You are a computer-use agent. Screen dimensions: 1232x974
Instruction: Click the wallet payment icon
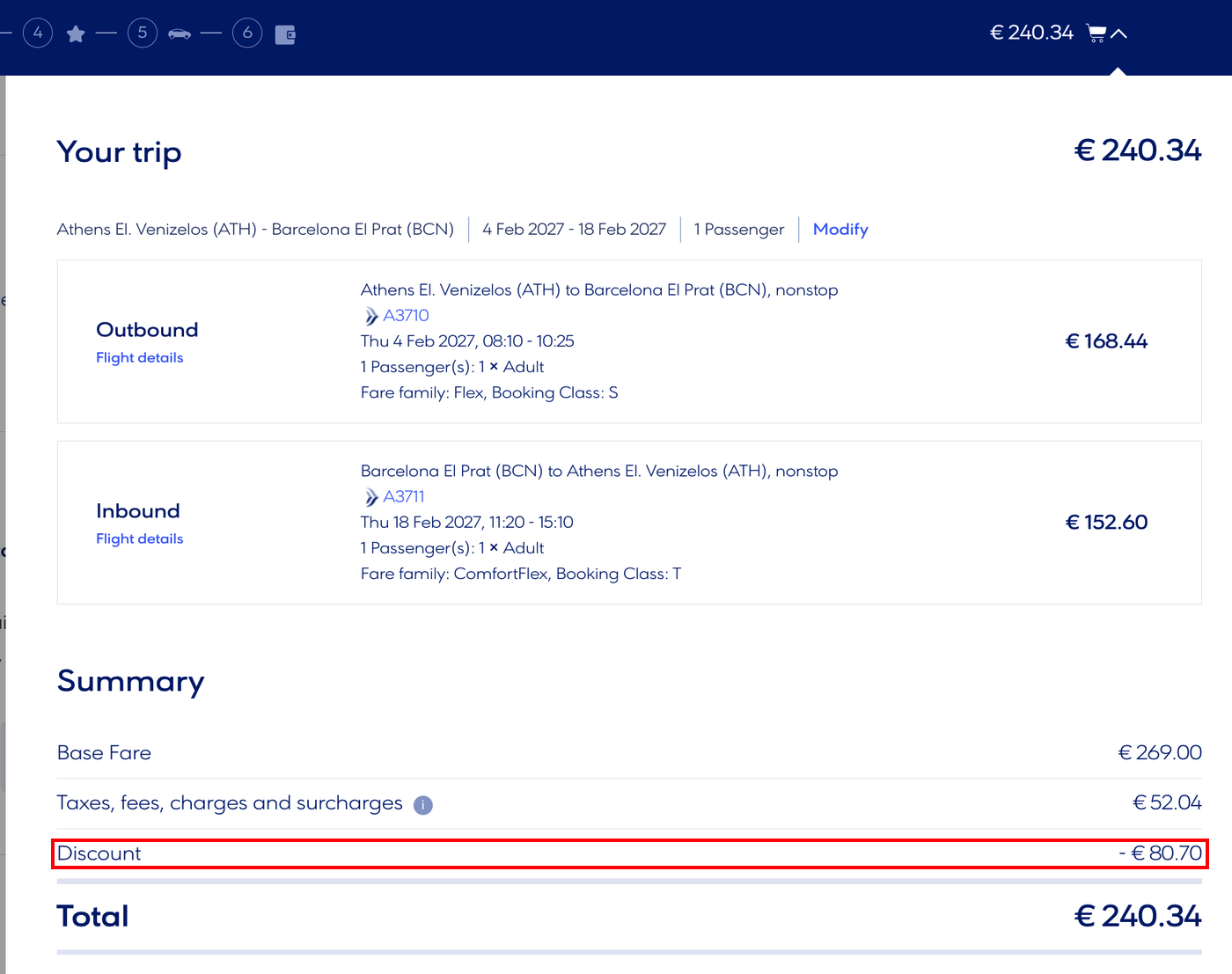[x=285, y=34]
